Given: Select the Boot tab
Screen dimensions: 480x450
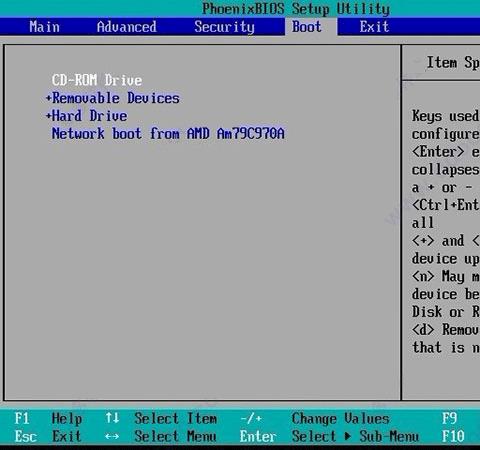Looking at the screenshot, I should pyautogui.click(x=307, y=27).
